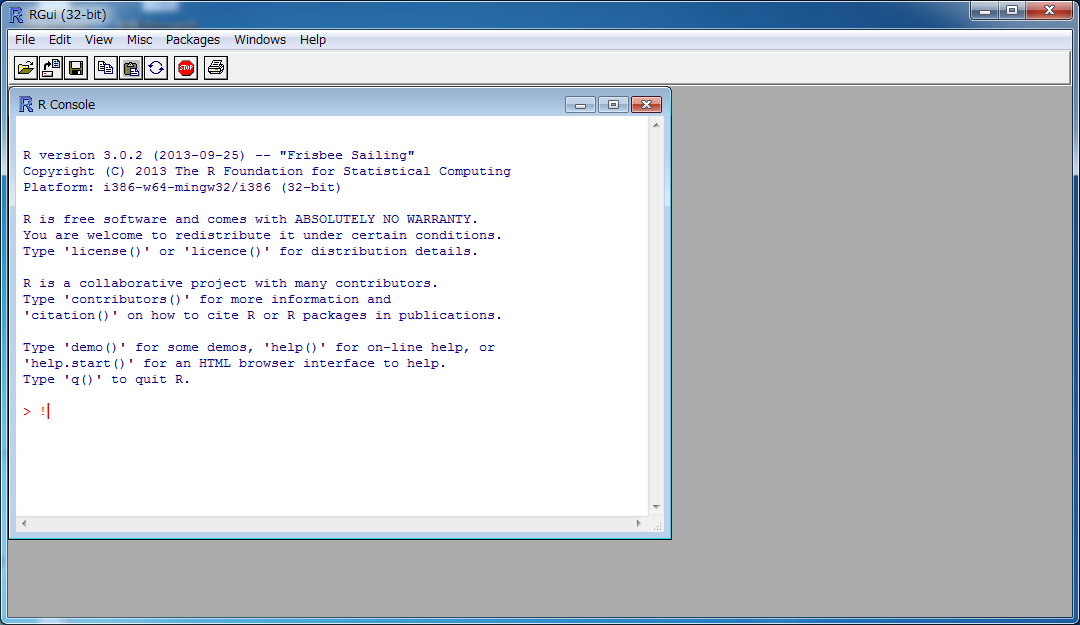Click the console horizontal scrollbar left arrow
This screenshot has height=625, width=1080.
(24, 524)
